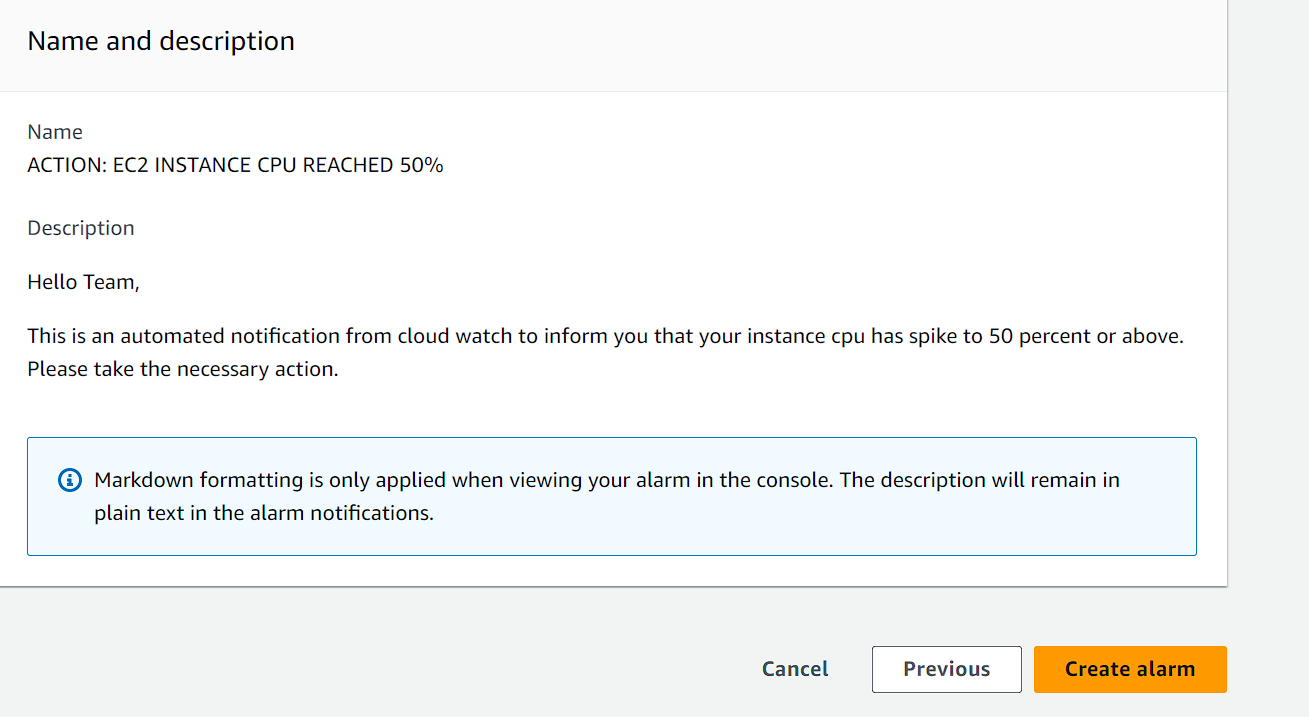Select the alarm name text 'ACTION: EC2 INSTANCE CPU REACHED 50%'
The height and width of the screenshot is (717, 1309).
(235, 165)
